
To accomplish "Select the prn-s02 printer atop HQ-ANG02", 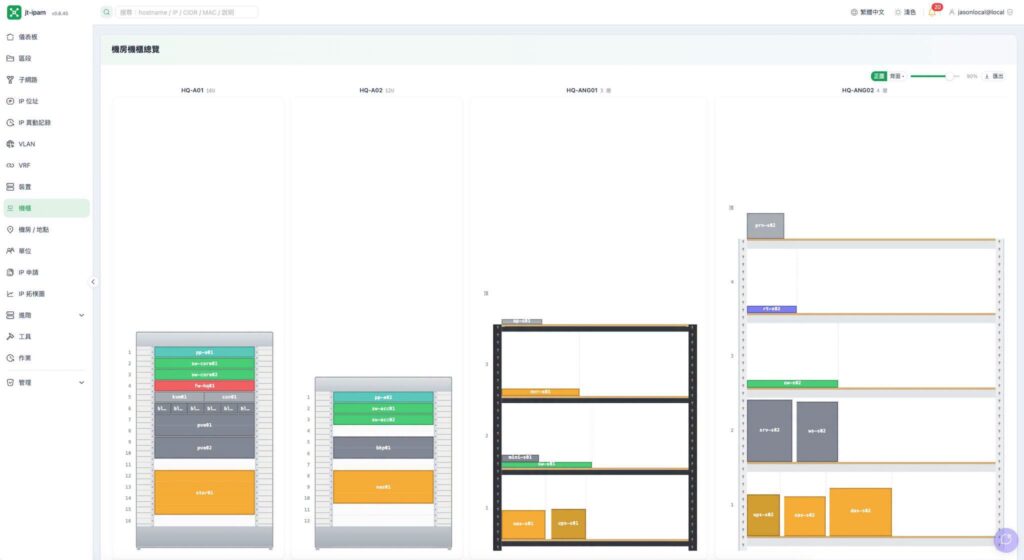I will [x=765, y=226].
